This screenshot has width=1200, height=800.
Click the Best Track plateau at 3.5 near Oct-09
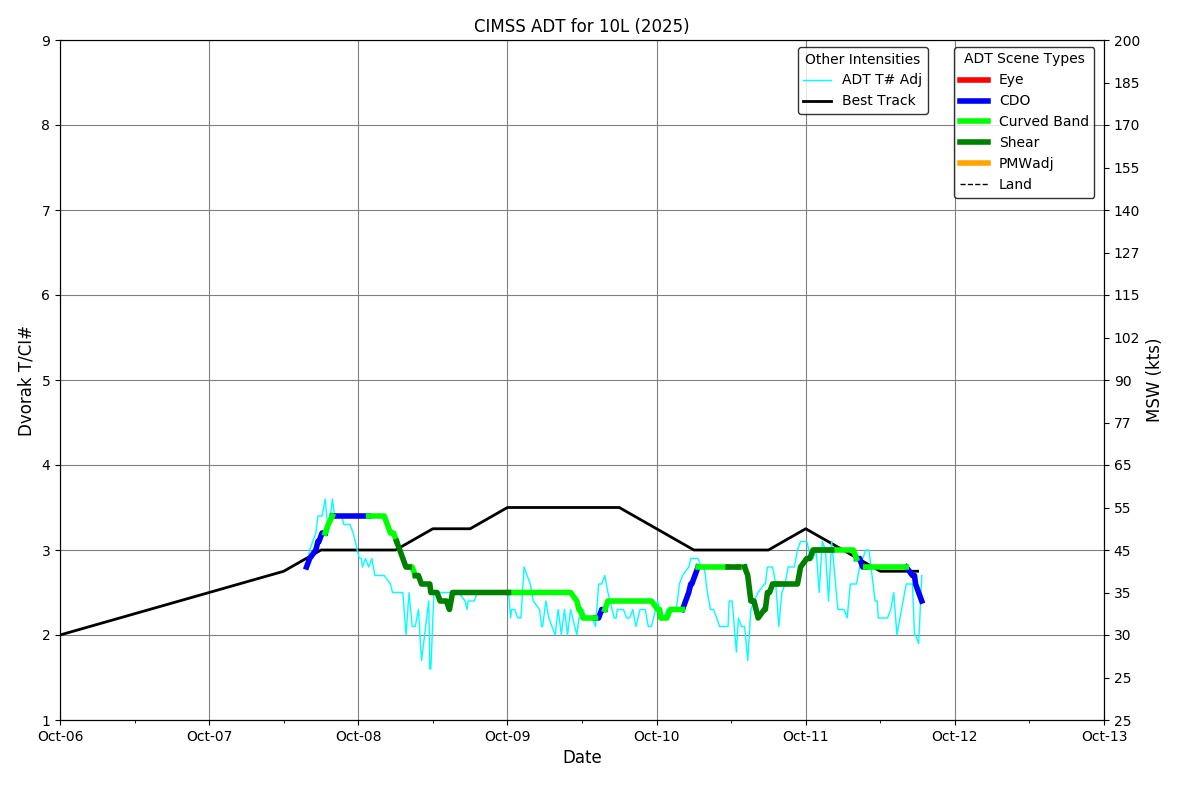(563, 507)
